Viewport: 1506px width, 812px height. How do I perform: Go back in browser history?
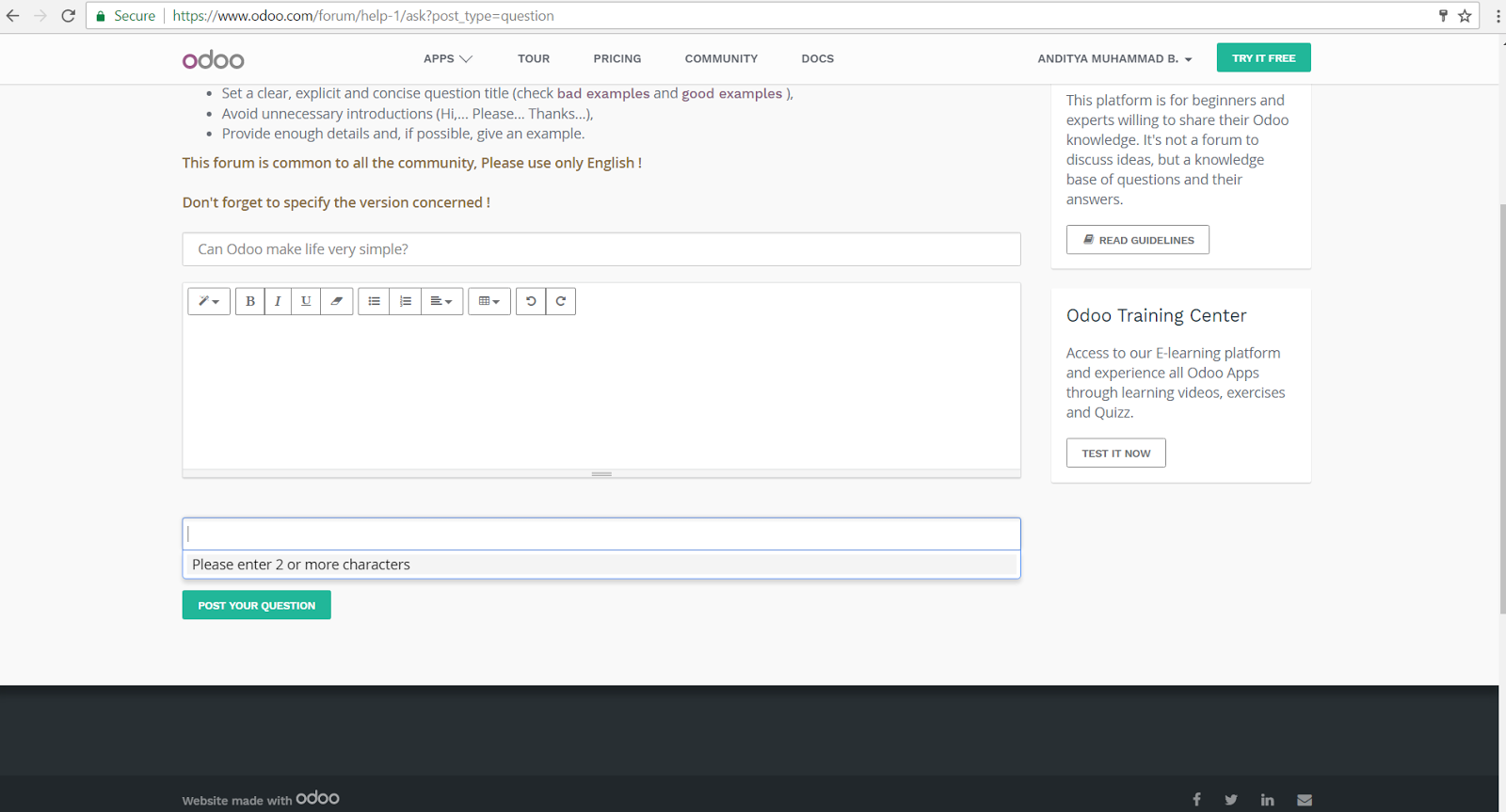coord(13,16)
